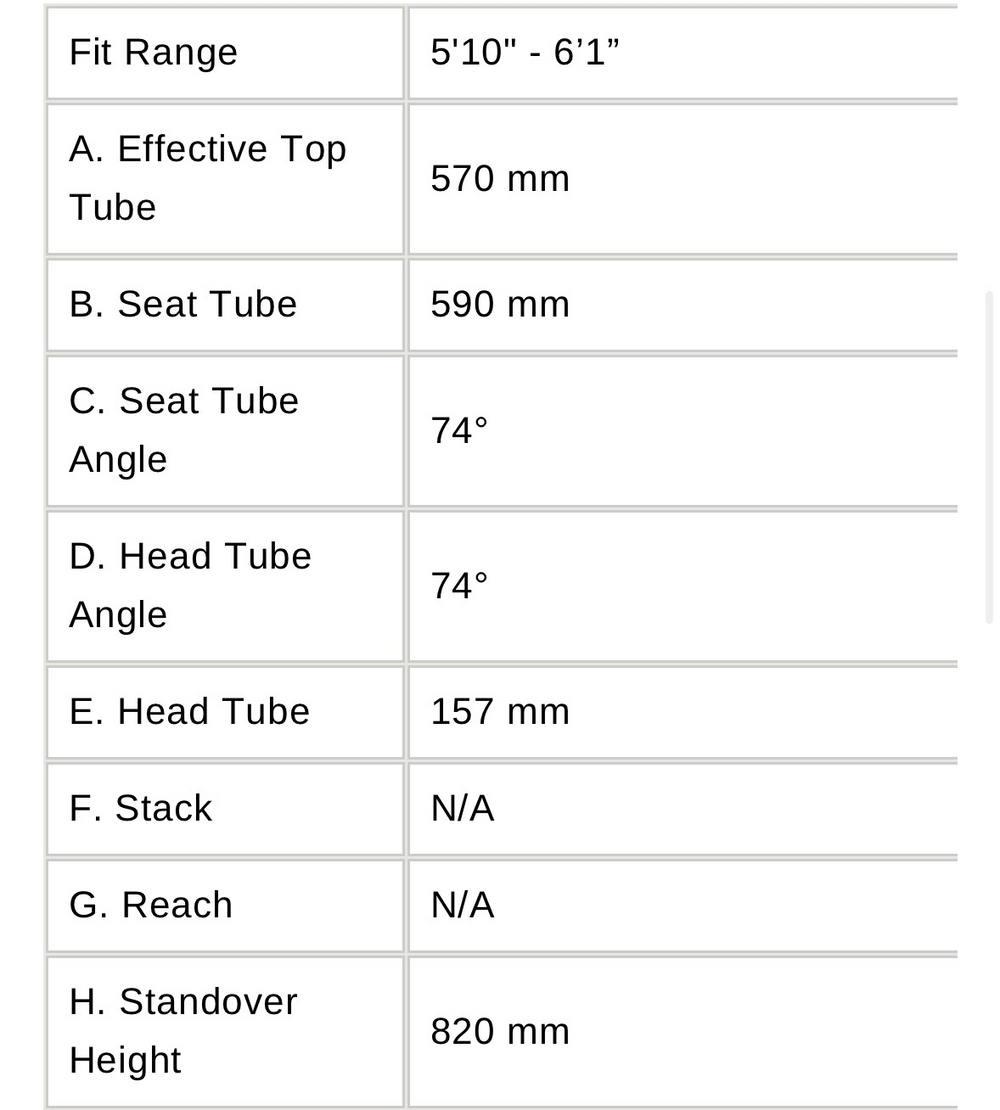Select the 590 mm seat tube value
This screenshot has width=1000, height=1110.
coord(500,304)
